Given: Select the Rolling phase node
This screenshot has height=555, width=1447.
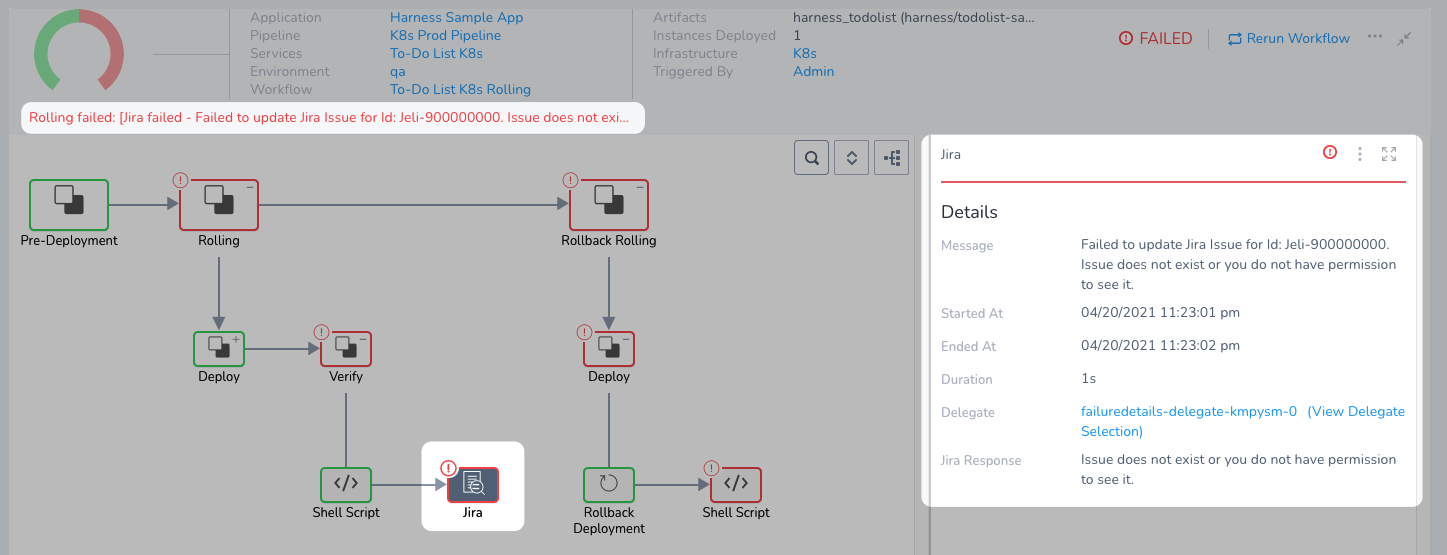Looking at the screenshot, I should click(219, 205).
